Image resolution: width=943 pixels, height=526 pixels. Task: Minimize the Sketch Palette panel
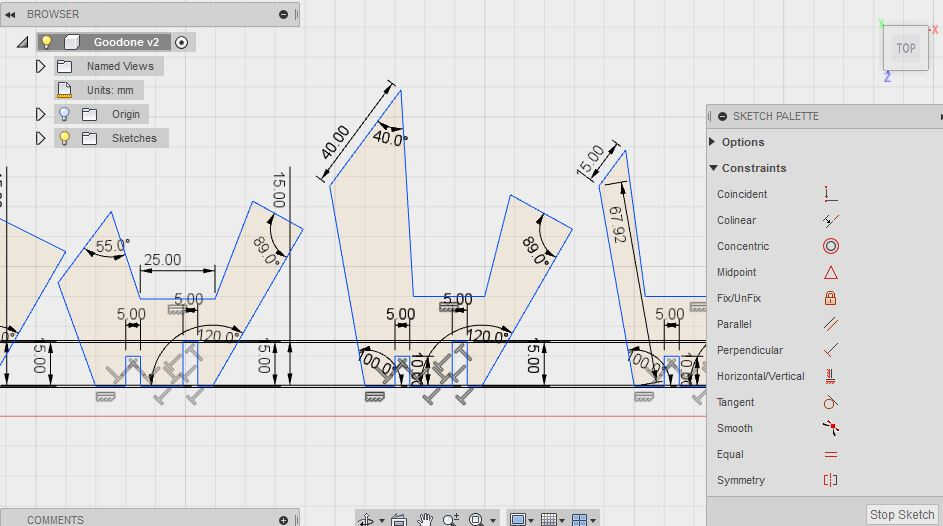click(722, 117)
